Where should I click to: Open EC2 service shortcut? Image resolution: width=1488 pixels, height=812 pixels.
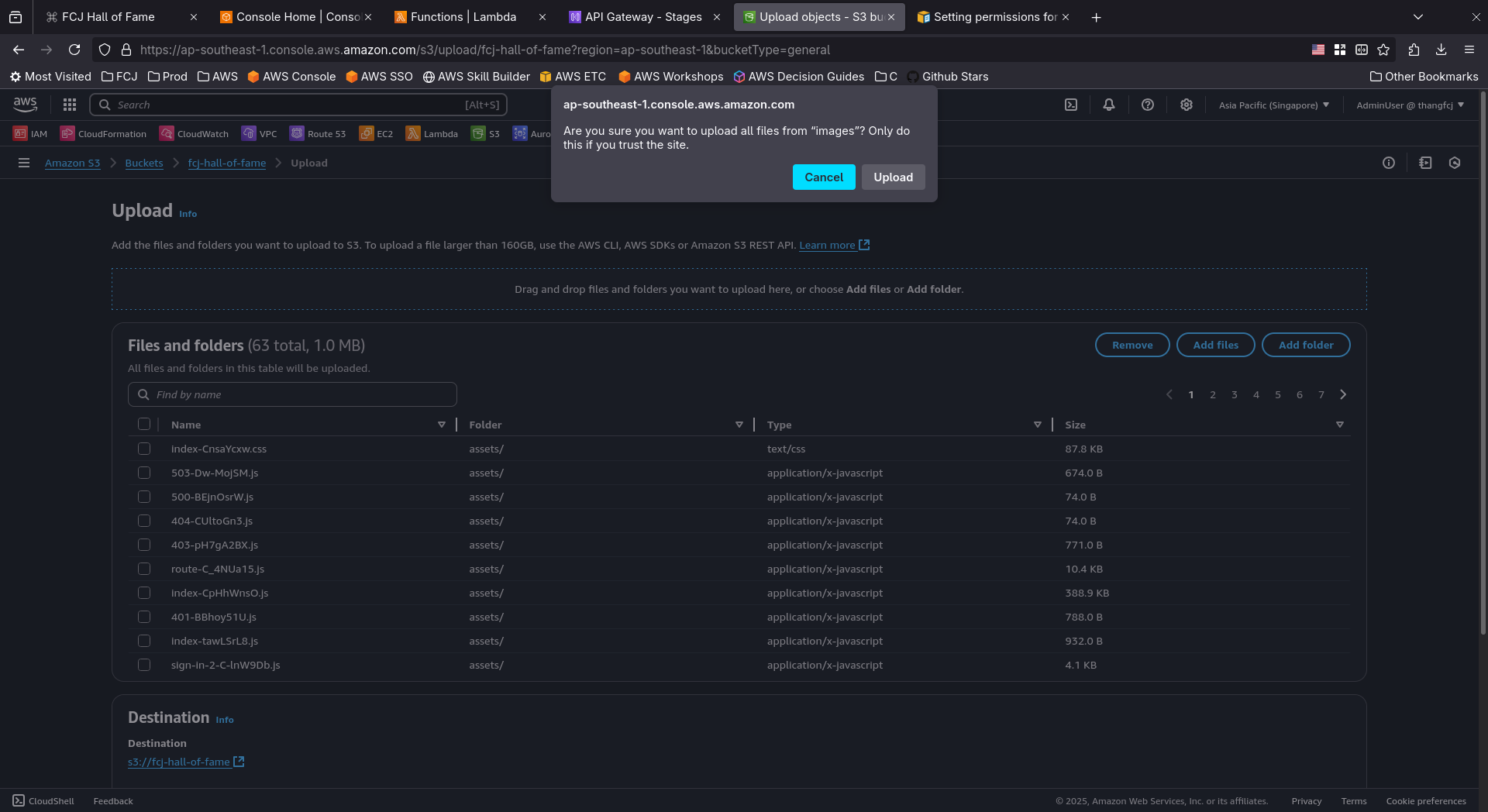tap(376, 133)
